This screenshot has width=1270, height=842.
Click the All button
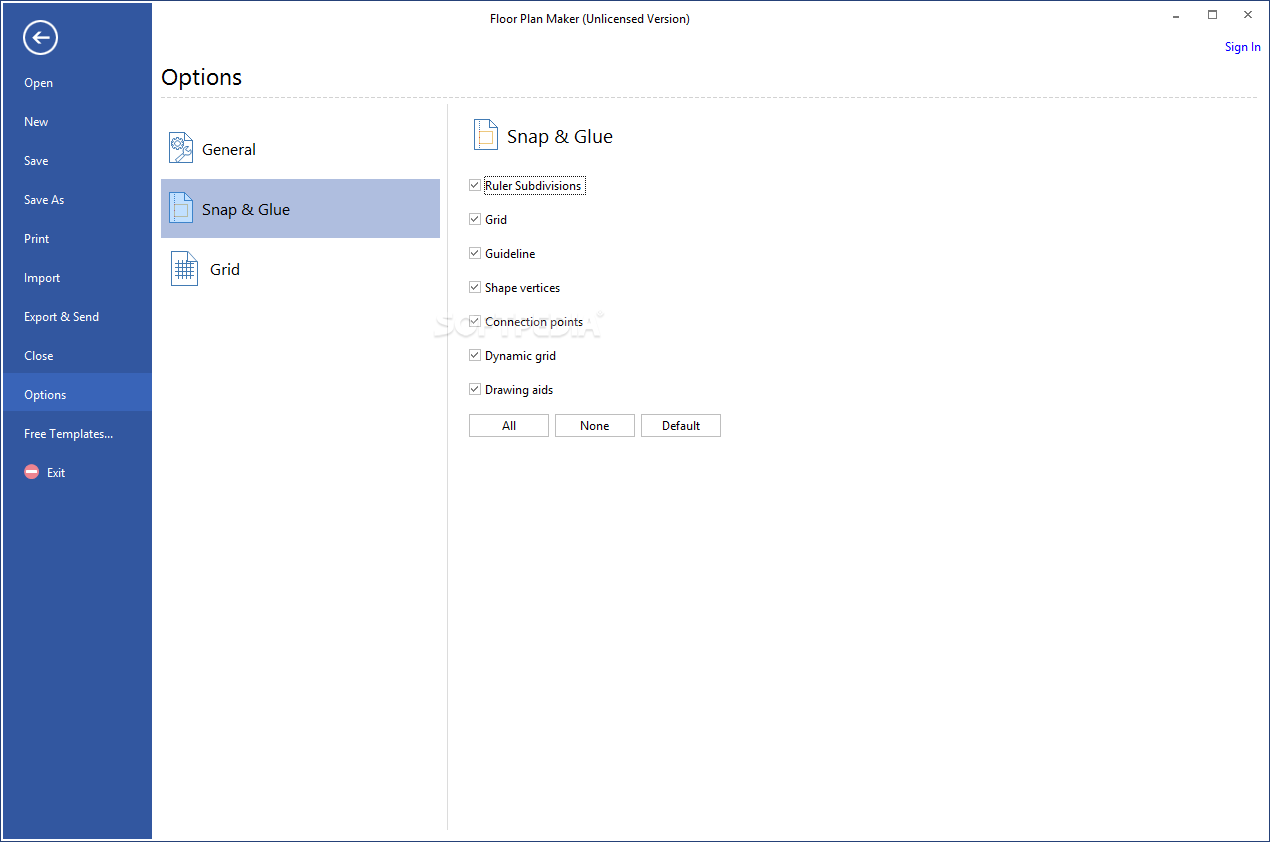tap(509, 426)
